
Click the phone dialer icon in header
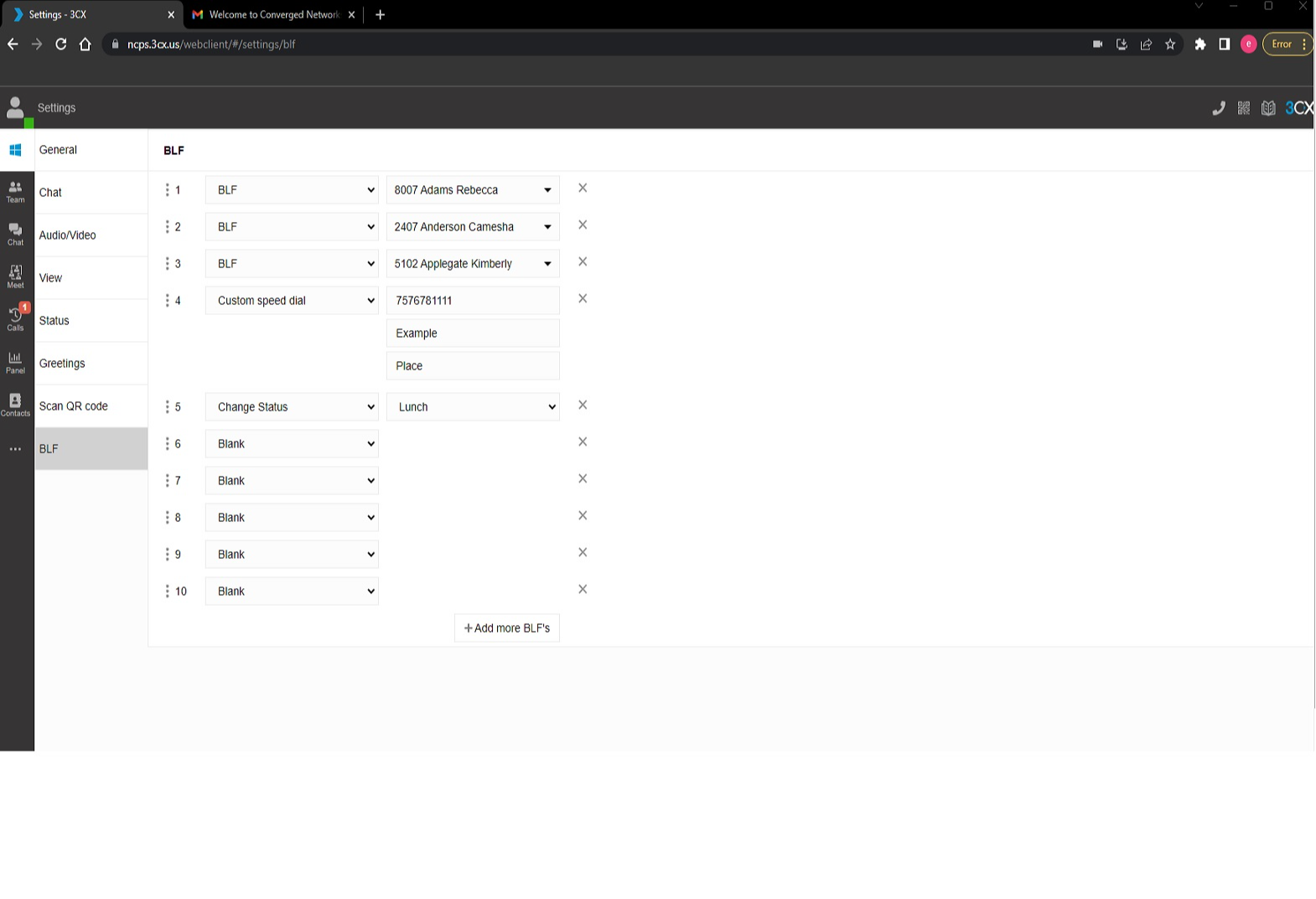coord(1219,108)
